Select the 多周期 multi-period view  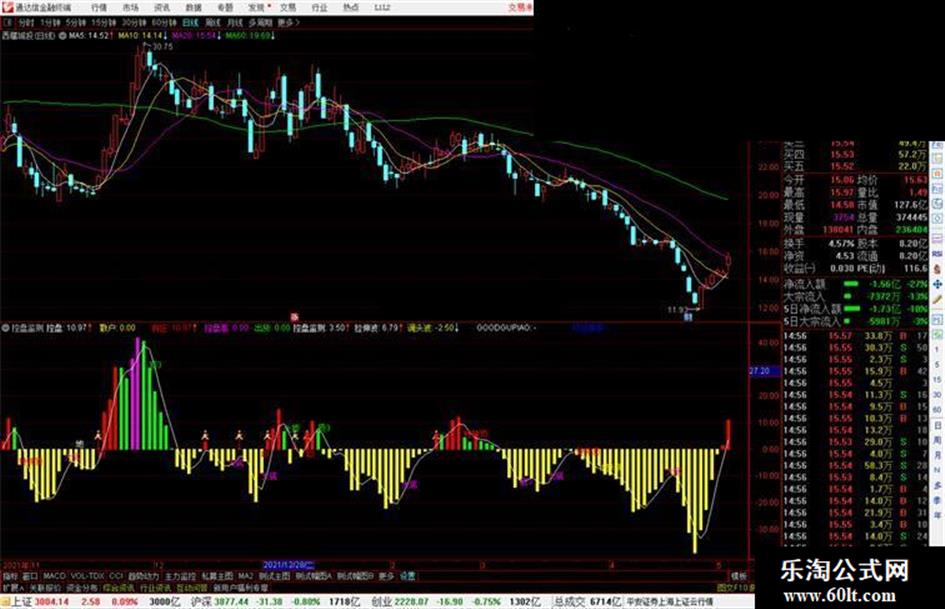(x=260, y=23)
